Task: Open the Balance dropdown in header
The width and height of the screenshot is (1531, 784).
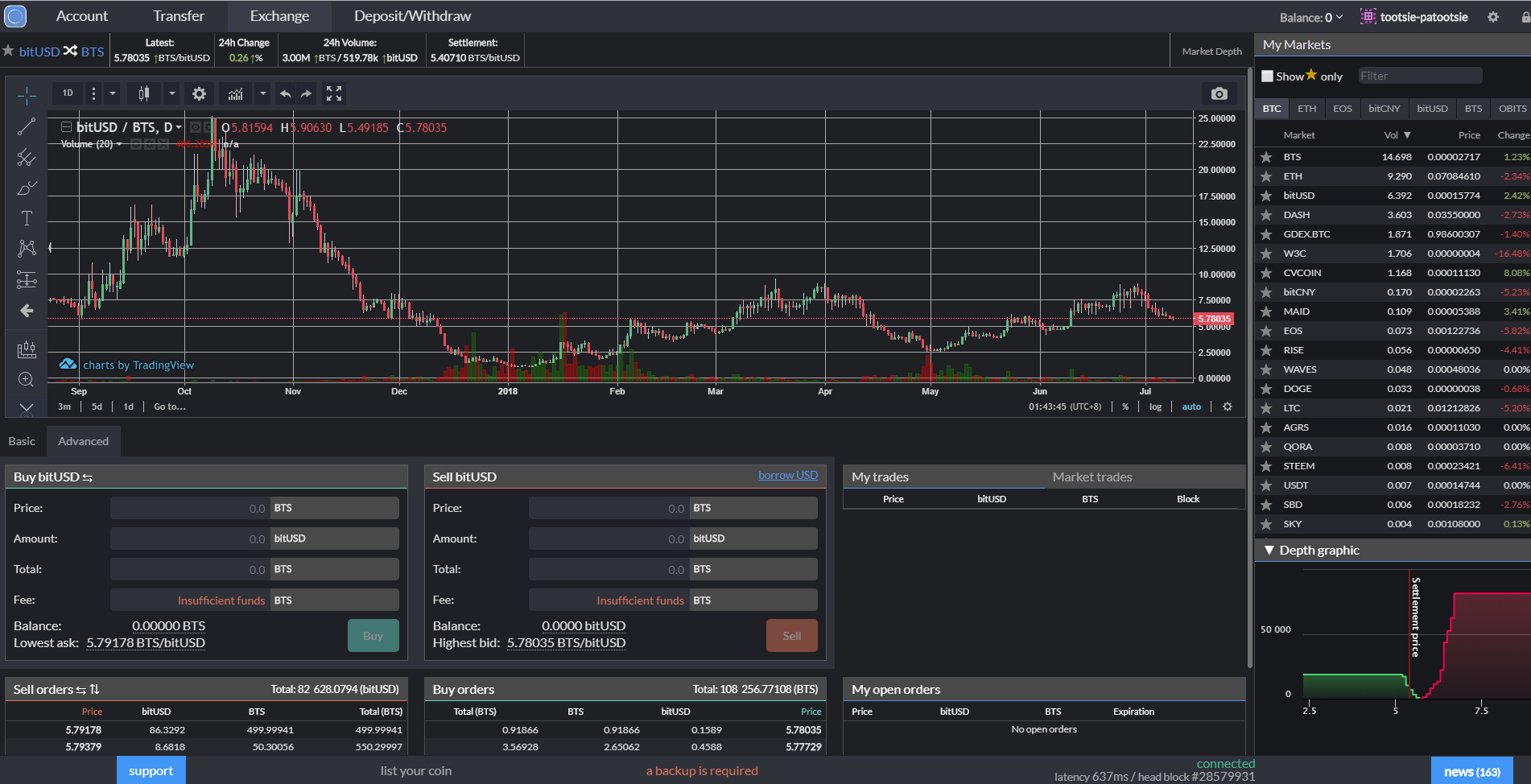Action: [1311, 17]
